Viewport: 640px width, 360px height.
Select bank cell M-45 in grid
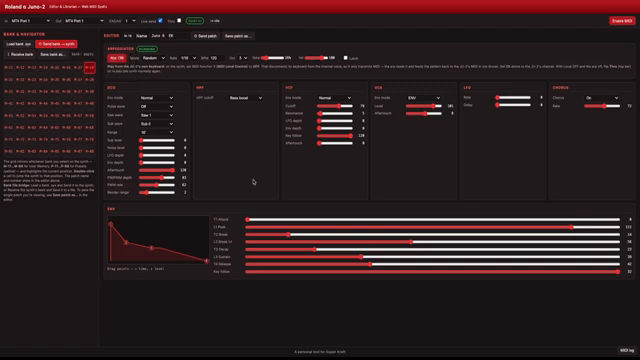point(55,104)
